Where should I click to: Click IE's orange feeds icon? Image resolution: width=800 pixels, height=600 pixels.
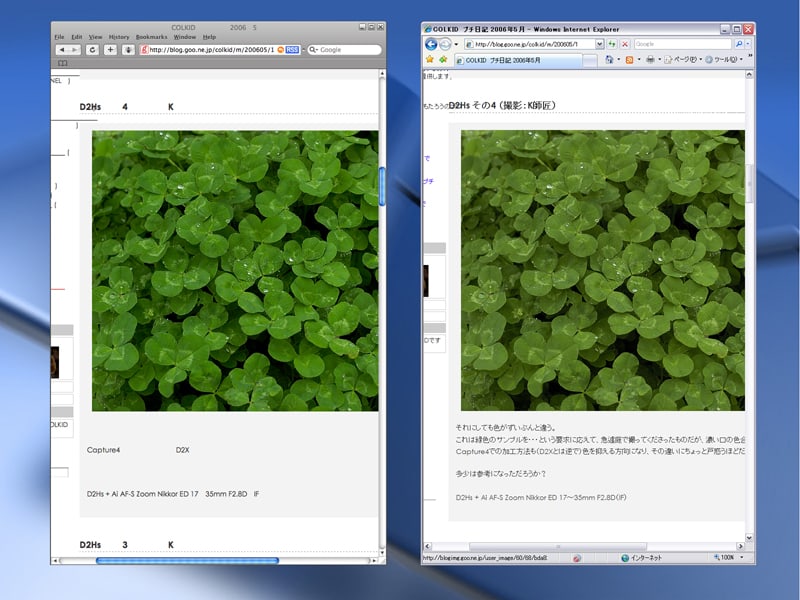coord(629,60)
